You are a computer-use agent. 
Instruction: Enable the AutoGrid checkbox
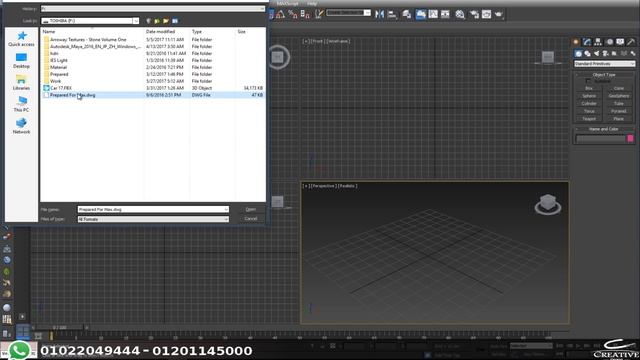(588, 81)
